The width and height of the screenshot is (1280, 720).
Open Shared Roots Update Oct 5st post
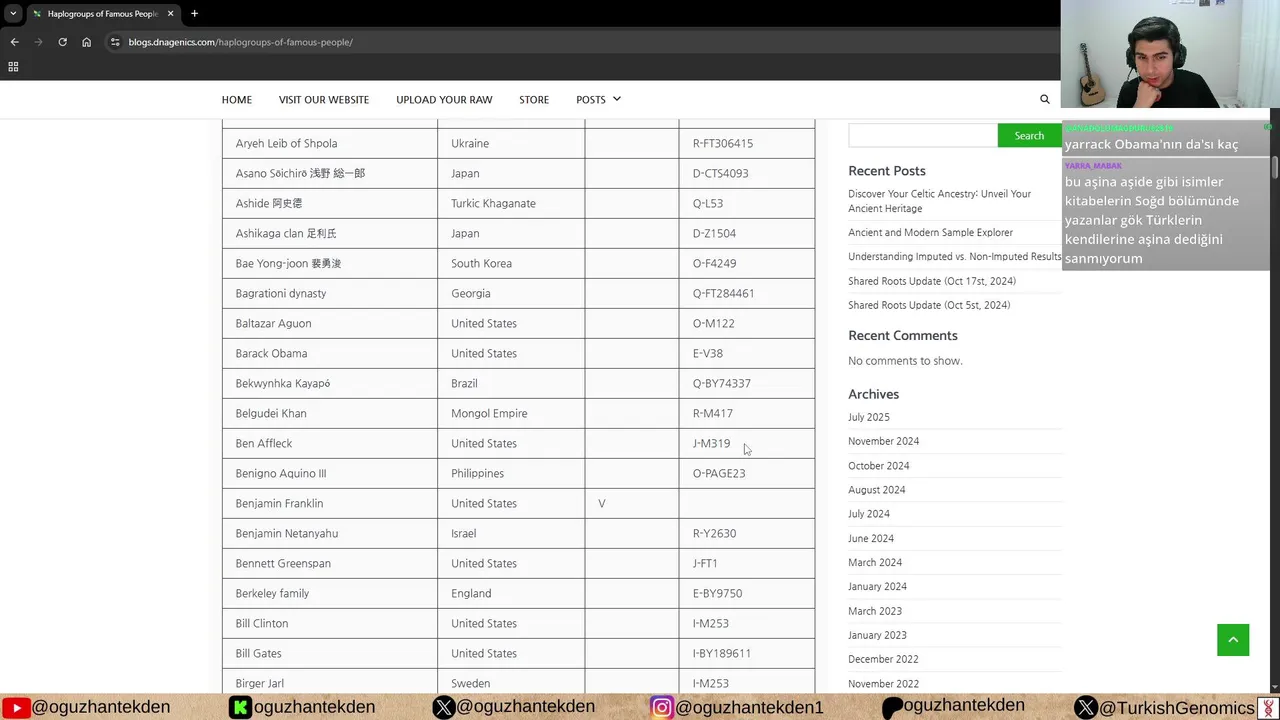pyautogui.click(x=929, y=305)
